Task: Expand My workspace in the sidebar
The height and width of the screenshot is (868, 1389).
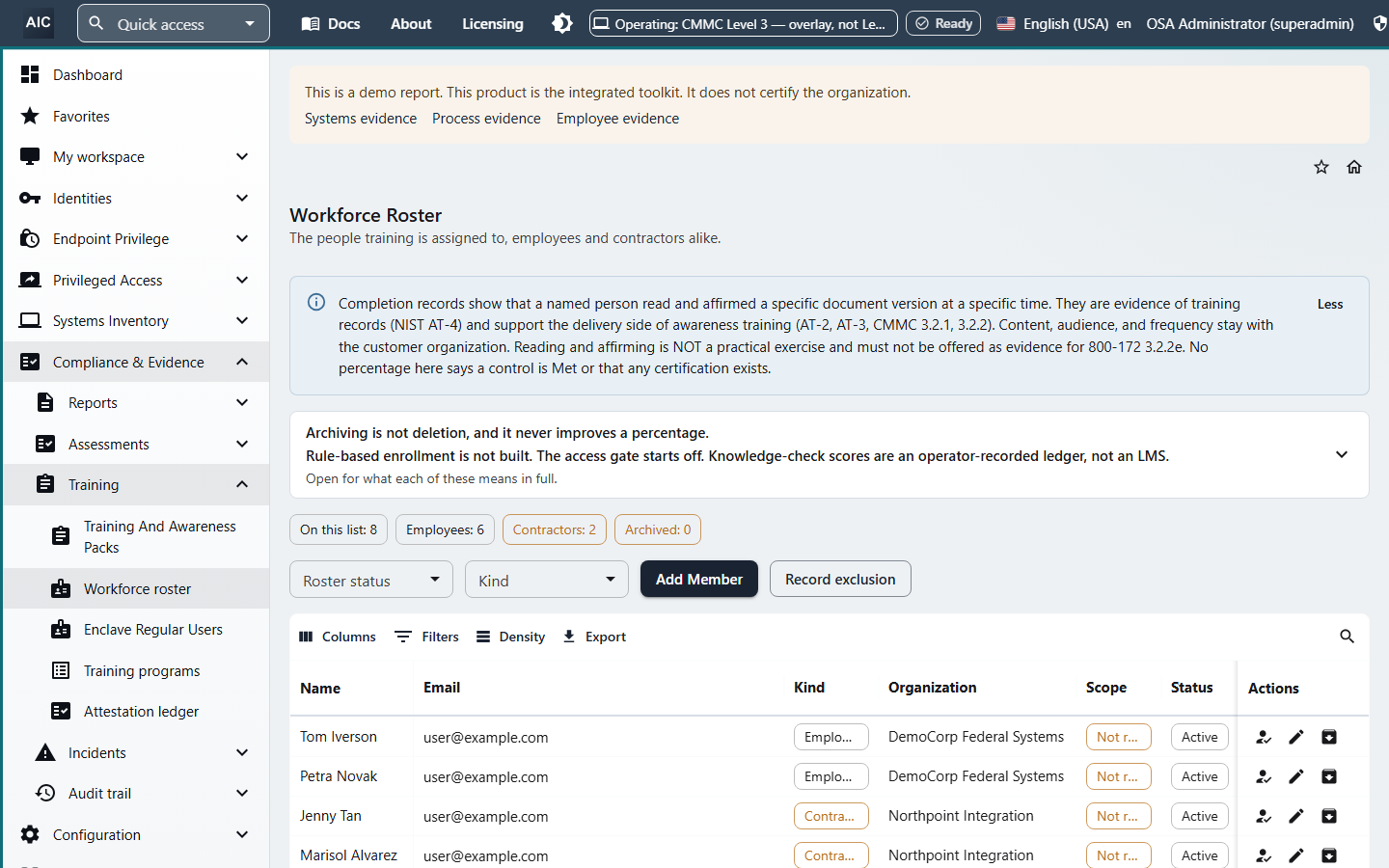Action: pos(136,156)
